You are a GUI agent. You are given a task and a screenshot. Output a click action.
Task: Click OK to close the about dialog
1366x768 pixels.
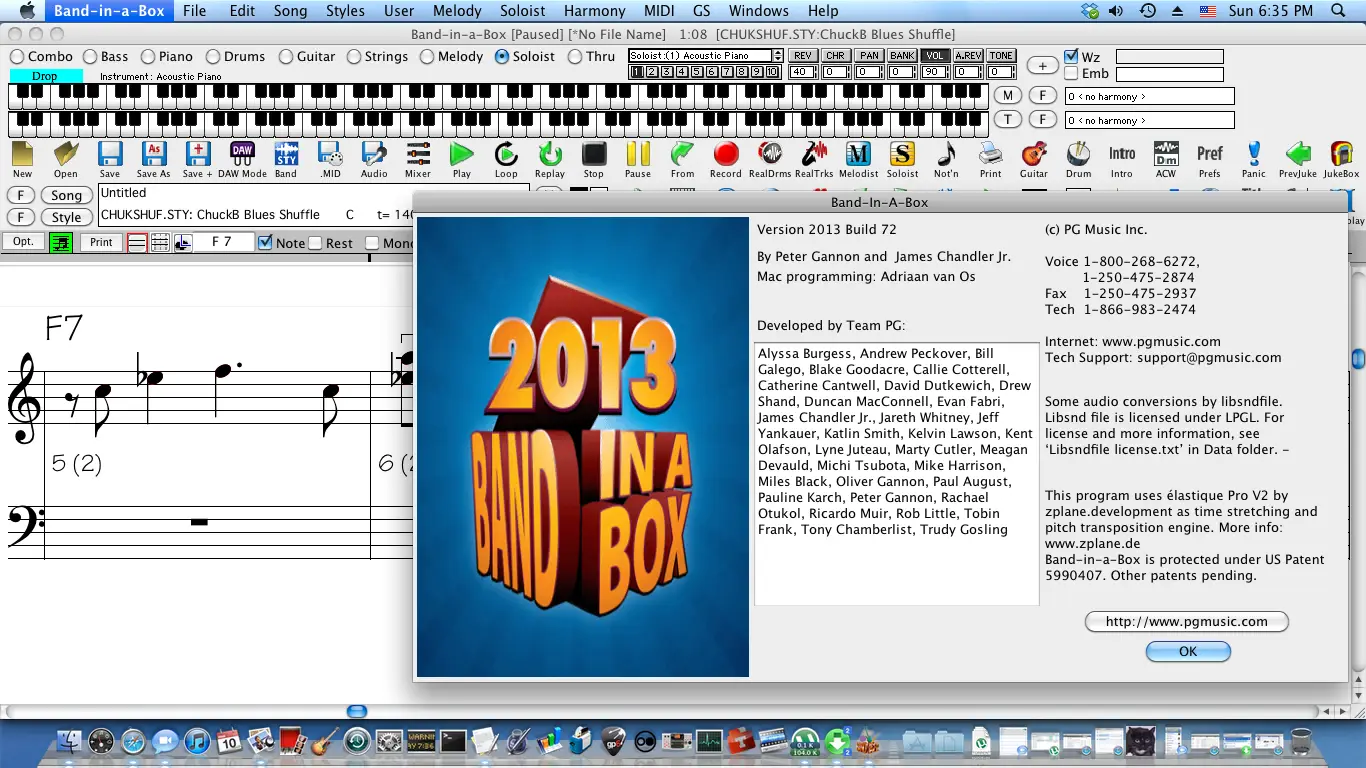(1188, 651)
